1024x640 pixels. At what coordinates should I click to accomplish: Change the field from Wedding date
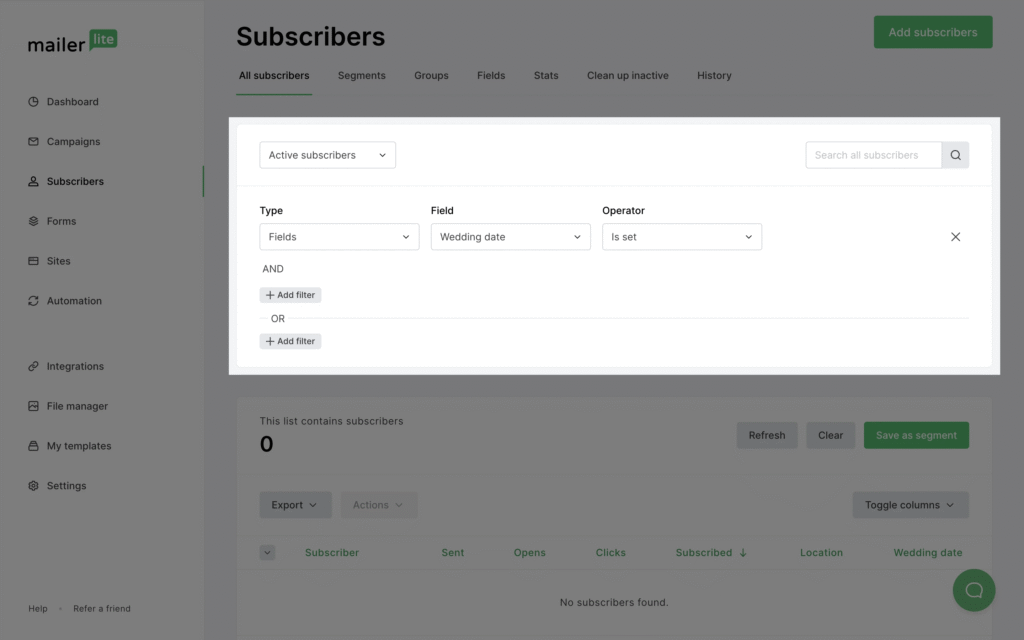510,237
